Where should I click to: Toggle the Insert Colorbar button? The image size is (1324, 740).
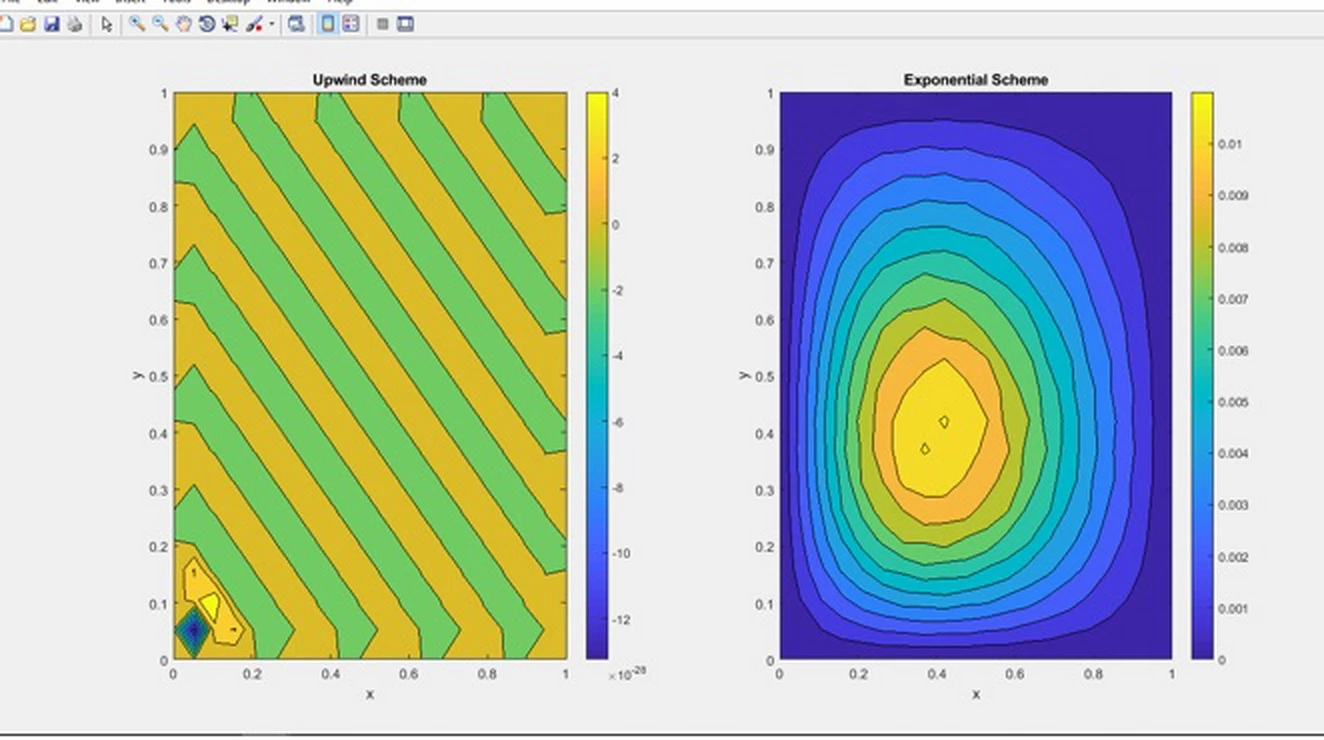[x=327, y=24]
